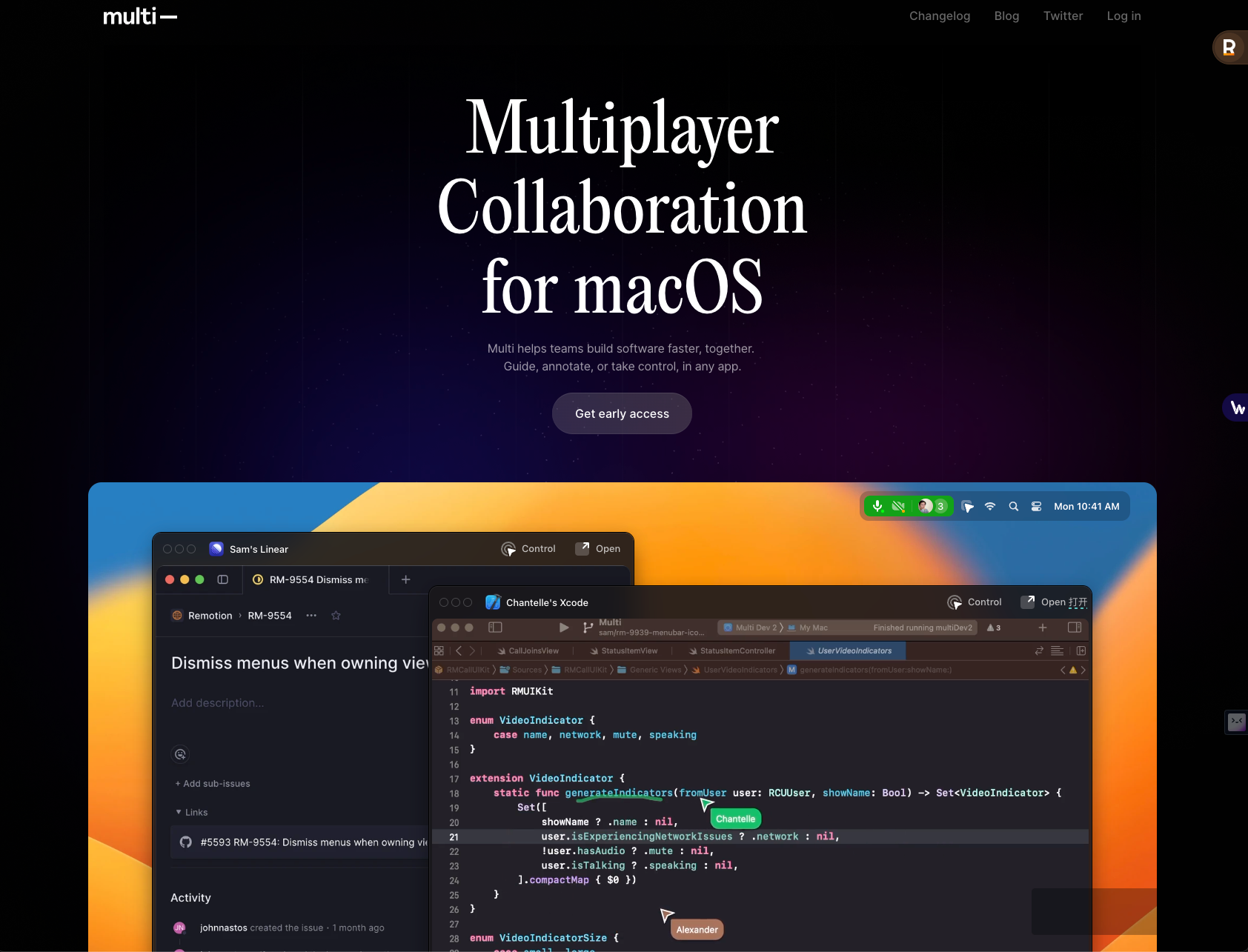Screen dimensions: 1248x952
Task: Click the terminal widget icon on the page edge
Action: click(x=1237, y=722)
